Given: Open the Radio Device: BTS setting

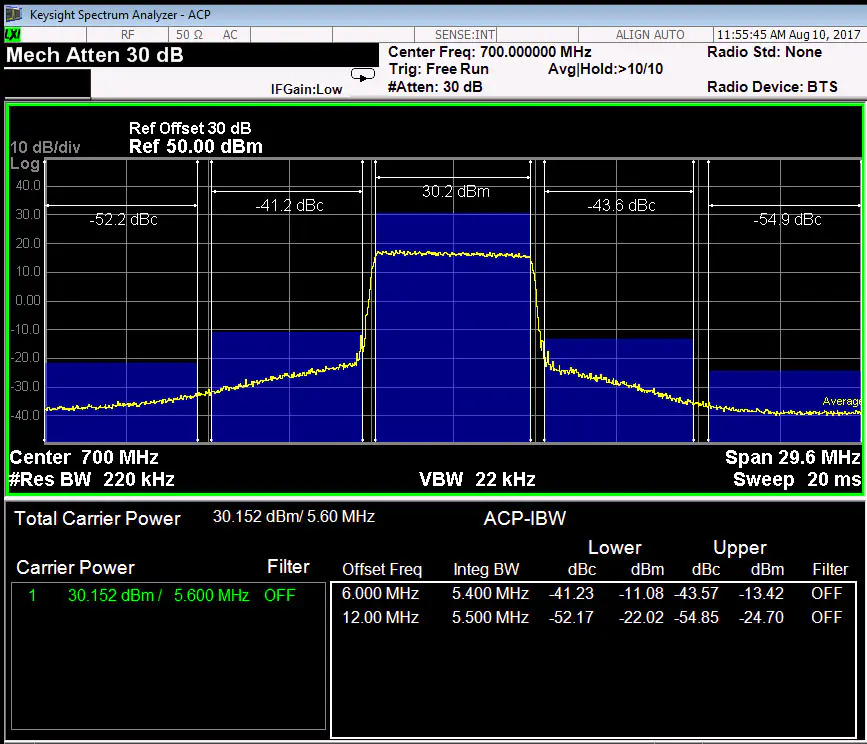Looking at the screenshot, I should coord(771,87).
